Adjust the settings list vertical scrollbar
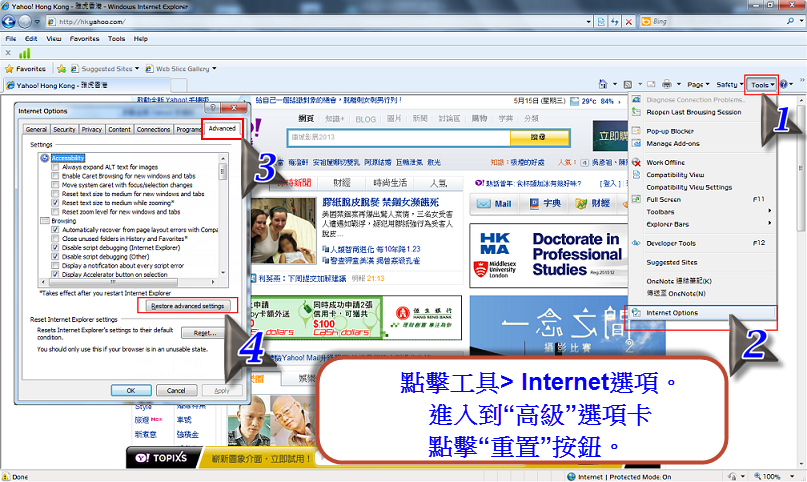 [x=223, y=171]
